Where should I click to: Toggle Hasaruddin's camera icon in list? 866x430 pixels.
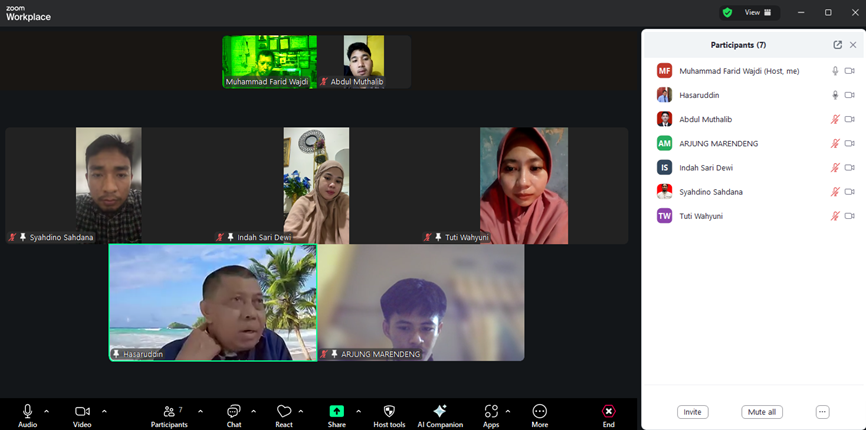click(x=849, y=95)
